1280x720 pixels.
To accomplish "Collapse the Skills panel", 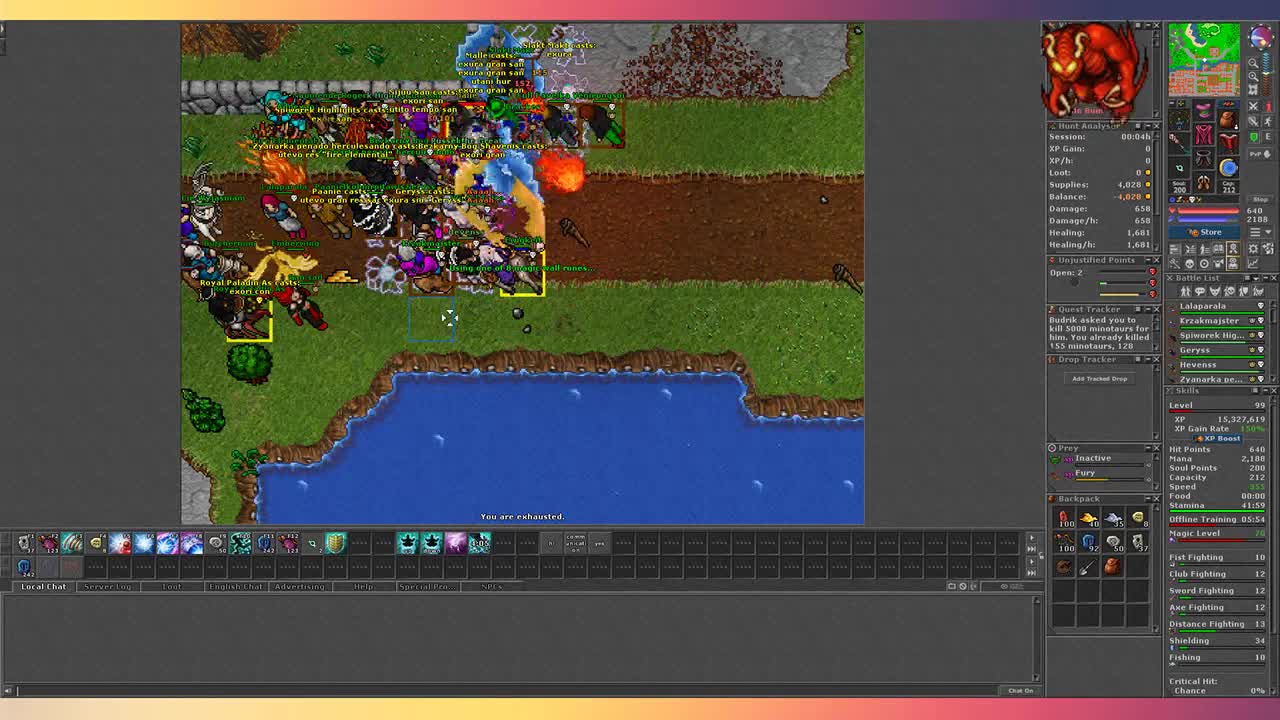I will pyautogui.click(x=1266, y=391).
